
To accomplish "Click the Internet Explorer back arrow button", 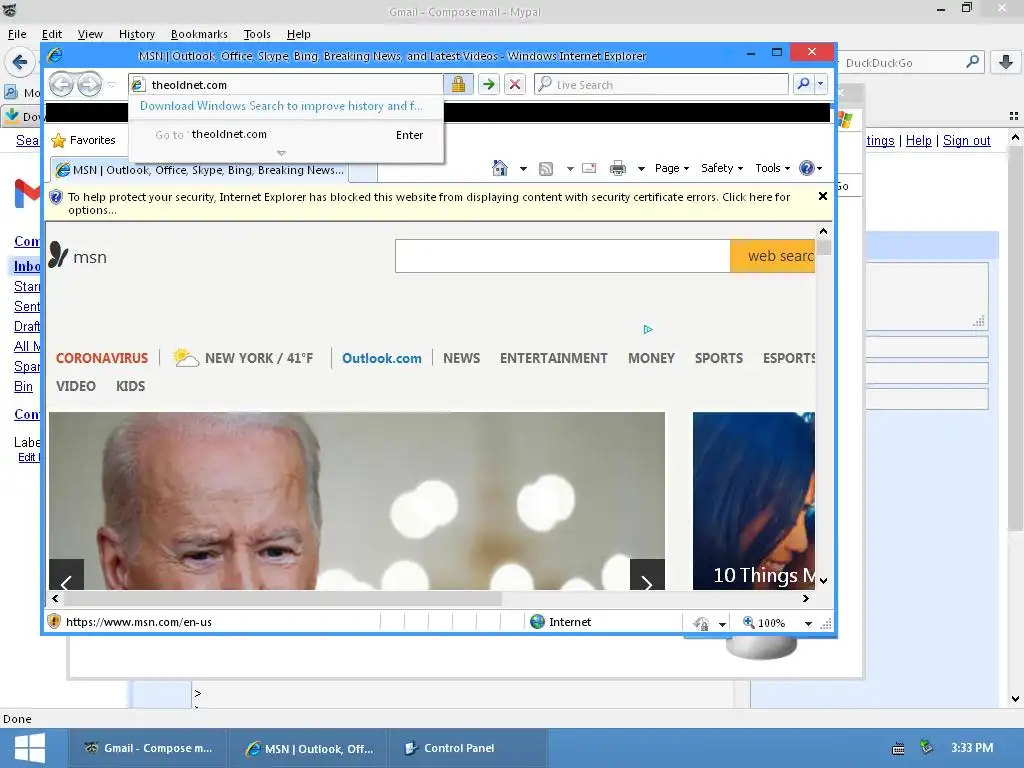I will click(61, 84).
